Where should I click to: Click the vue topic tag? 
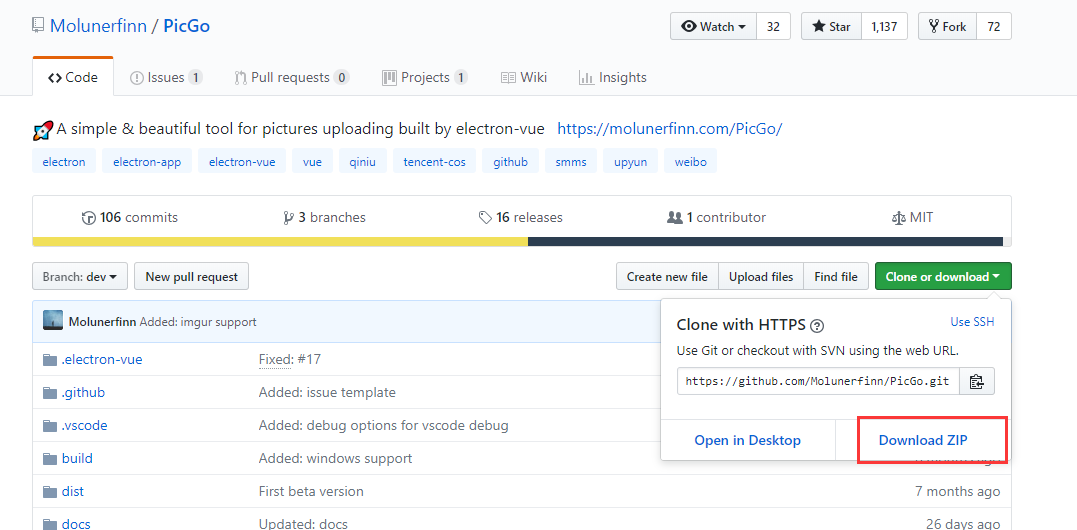(x=313, y=162)
